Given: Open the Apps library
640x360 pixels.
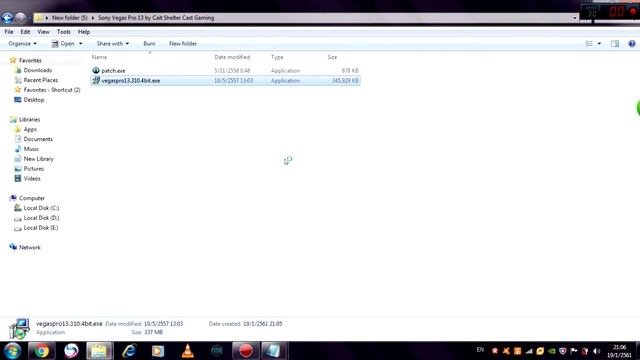Looking at the screenshot, I should 30,129.
